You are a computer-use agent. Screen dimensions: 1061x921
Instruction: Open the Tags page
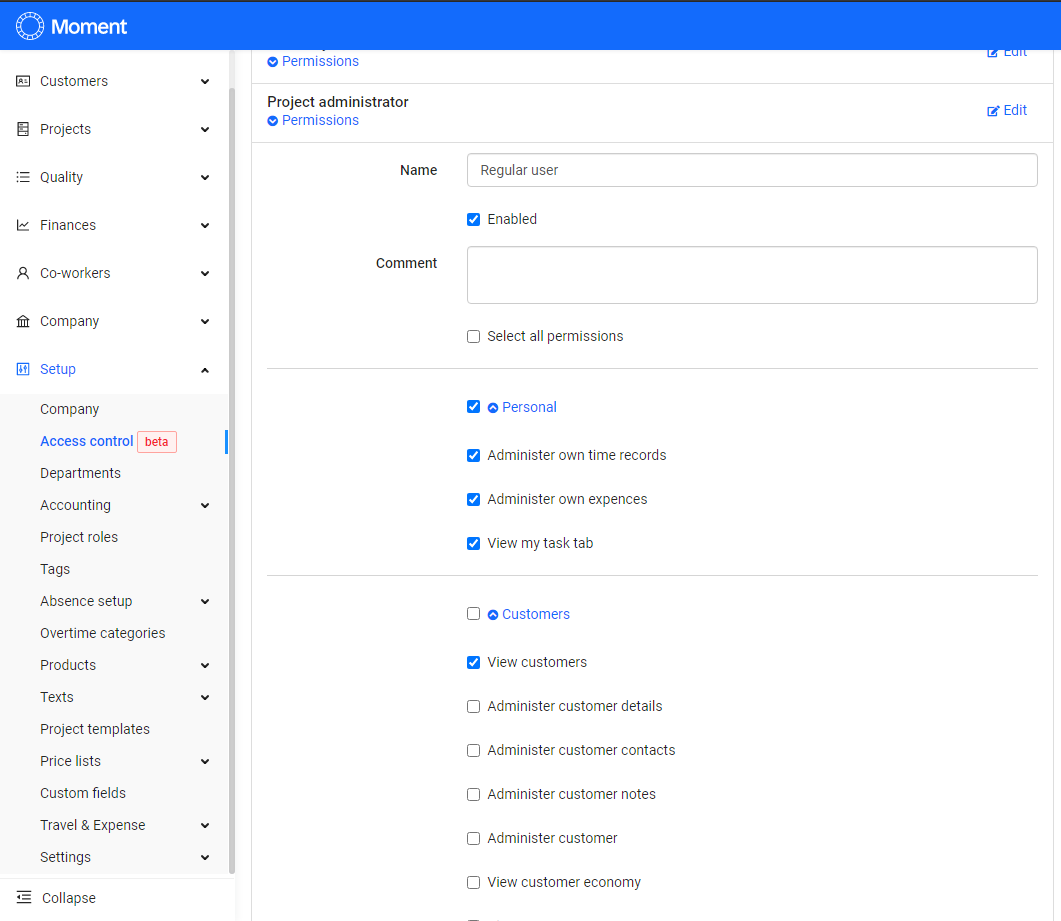55,569
